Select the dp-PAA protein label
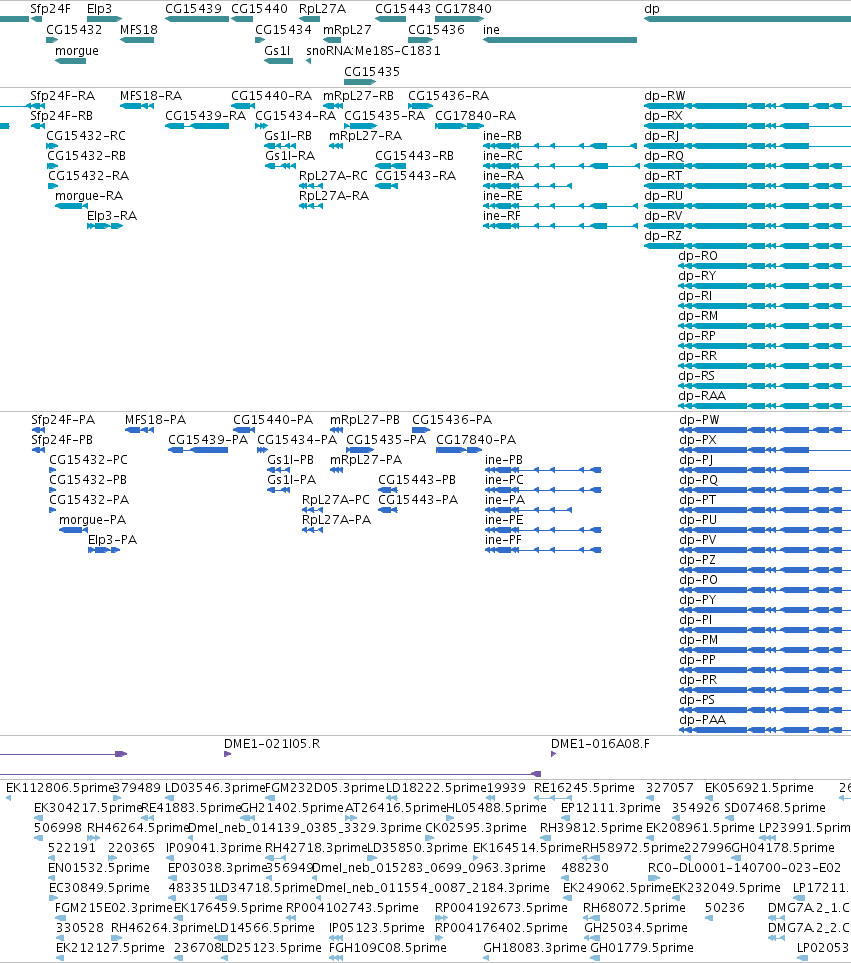This screenshot has width=851, height=963. click(x=702, y=720)
